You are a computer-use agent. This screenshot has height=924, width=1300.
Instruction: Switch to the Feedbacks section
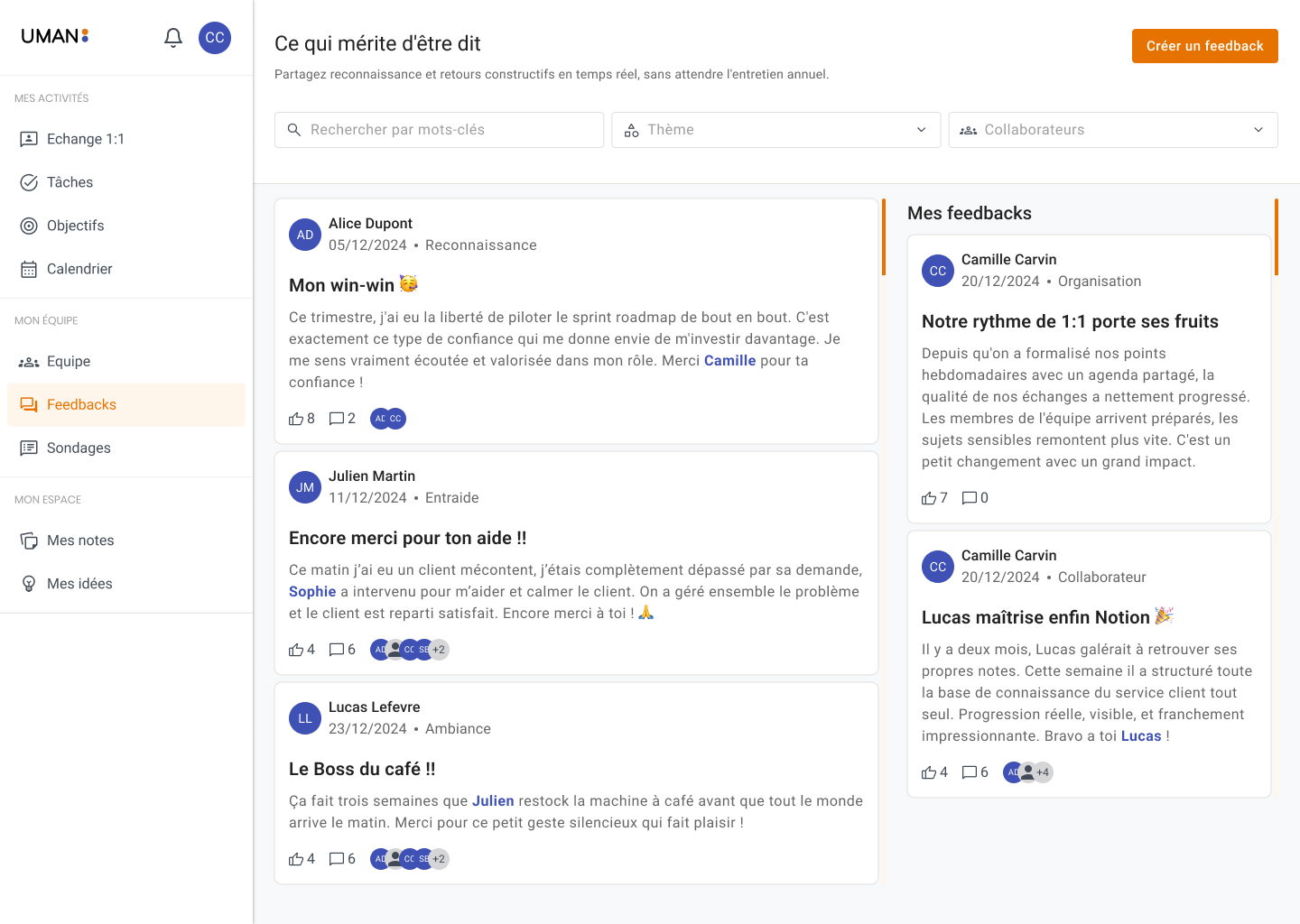[81, 404]
